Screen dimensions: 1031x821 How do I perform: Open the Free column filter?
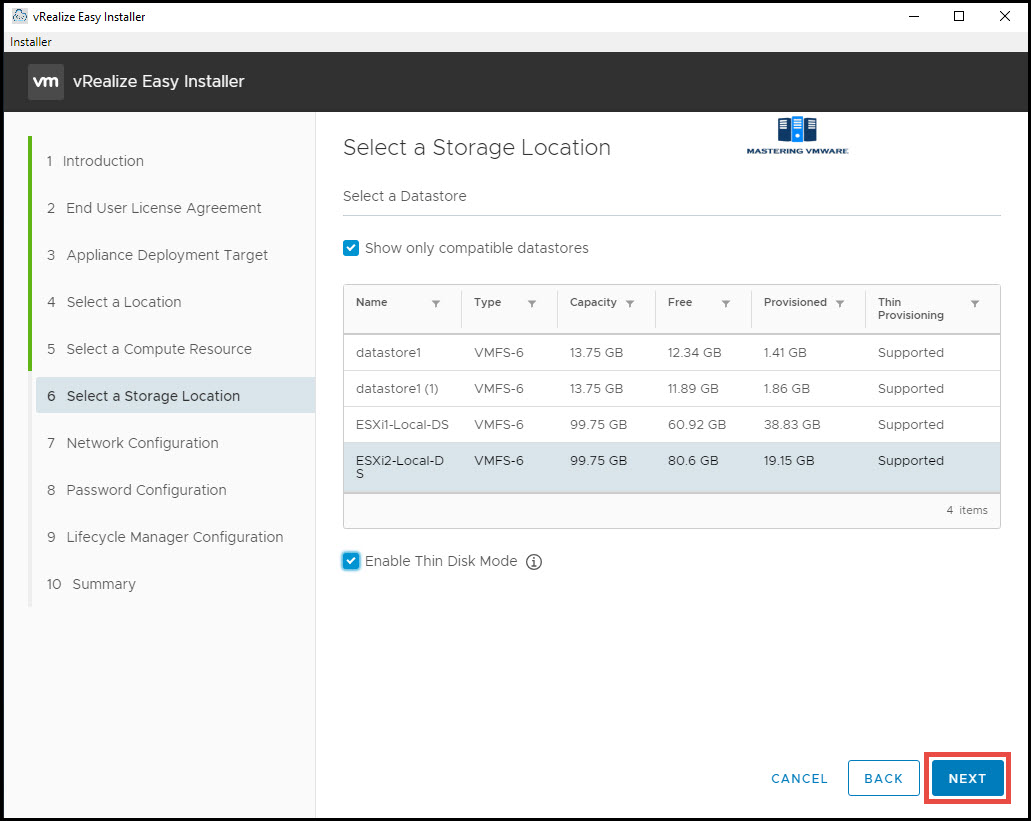pos(725,302)
